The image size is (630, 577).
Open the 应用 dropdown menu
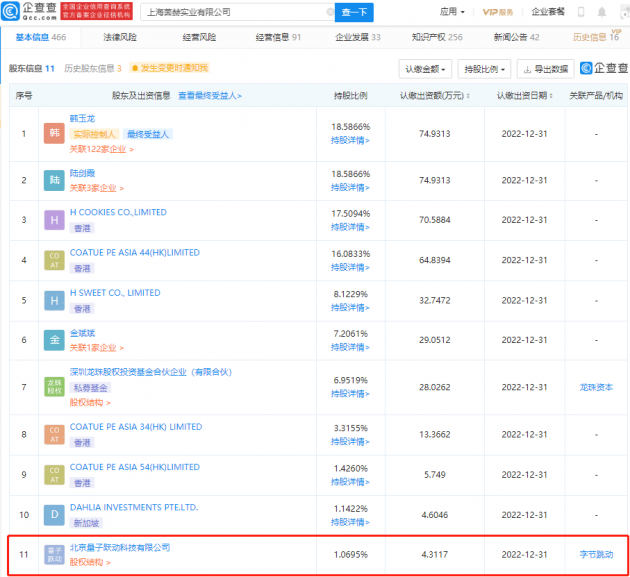[452, 12]
